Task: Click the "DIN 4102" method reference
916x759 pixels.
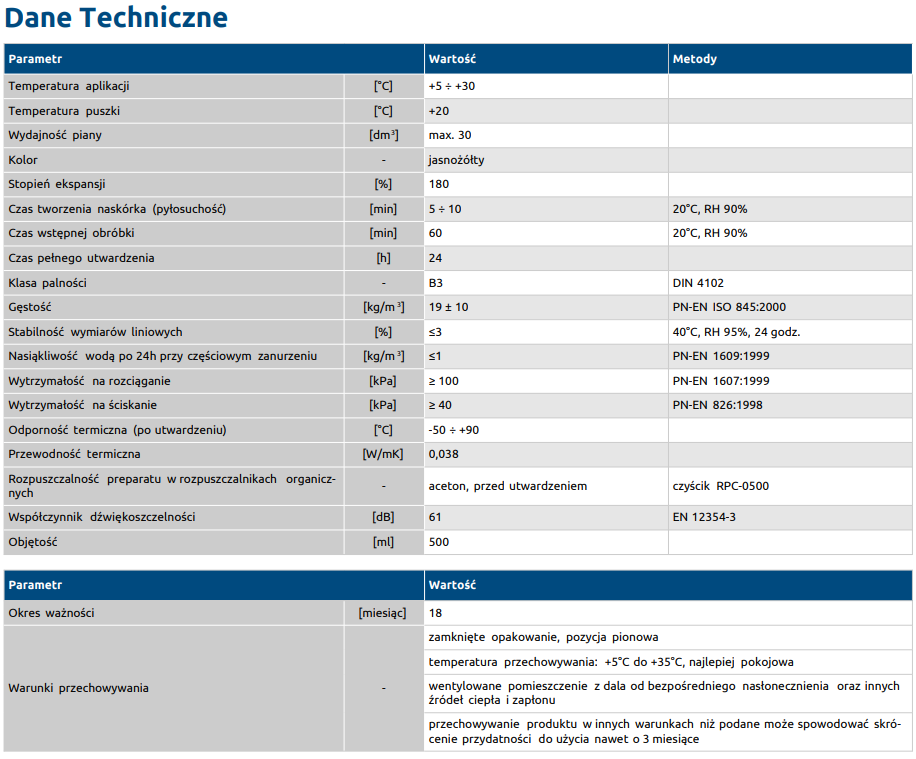Action: tap(698, 283)
